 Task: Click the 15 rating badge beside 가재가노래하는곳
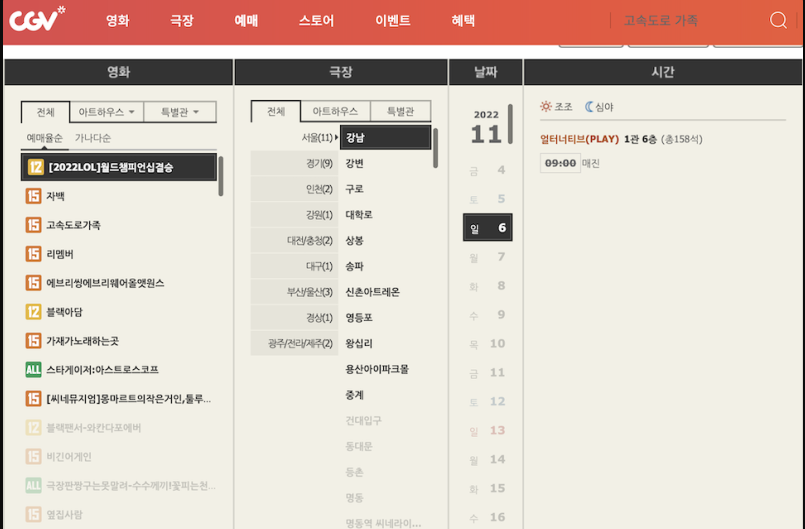(33, 341)
